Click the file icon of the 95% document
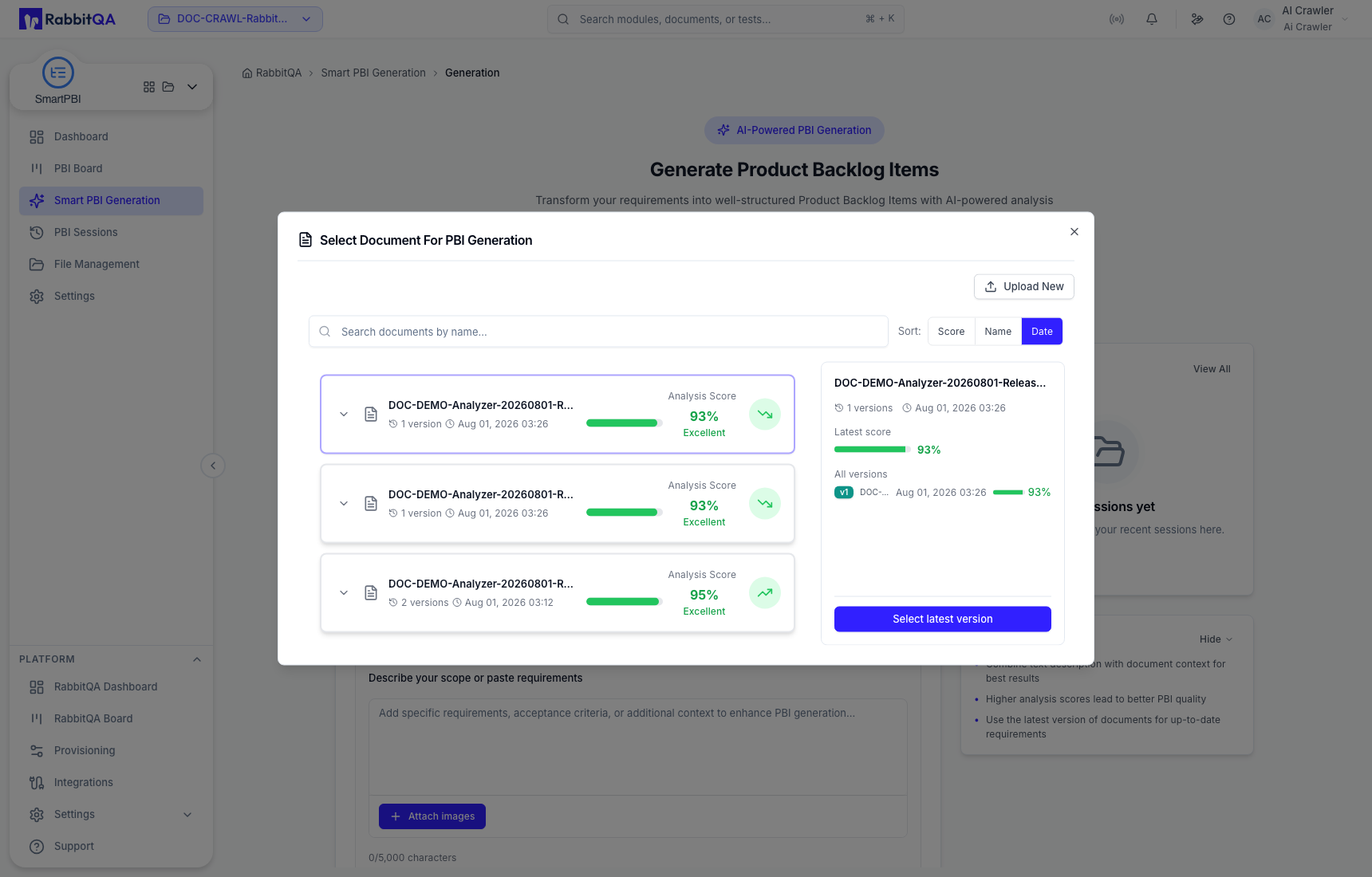Image resolution: width=1372 pixels, height=877 pixels. tap(371, 593)
